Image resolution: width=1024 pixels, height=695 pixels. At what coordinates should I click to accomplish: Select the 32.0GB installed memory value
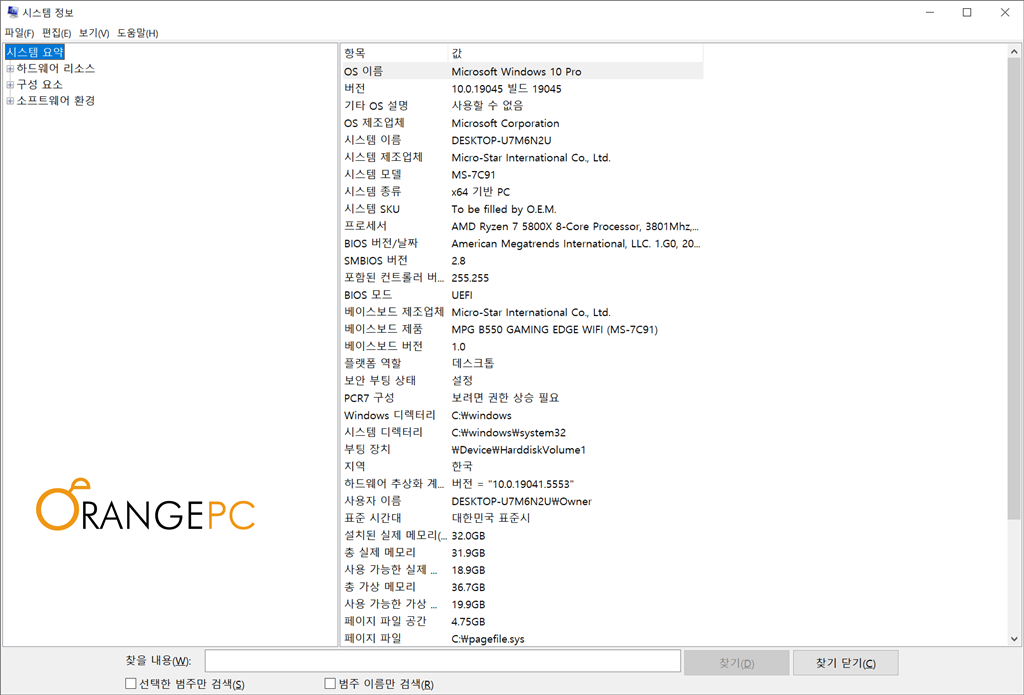click(x=468, y=536)
